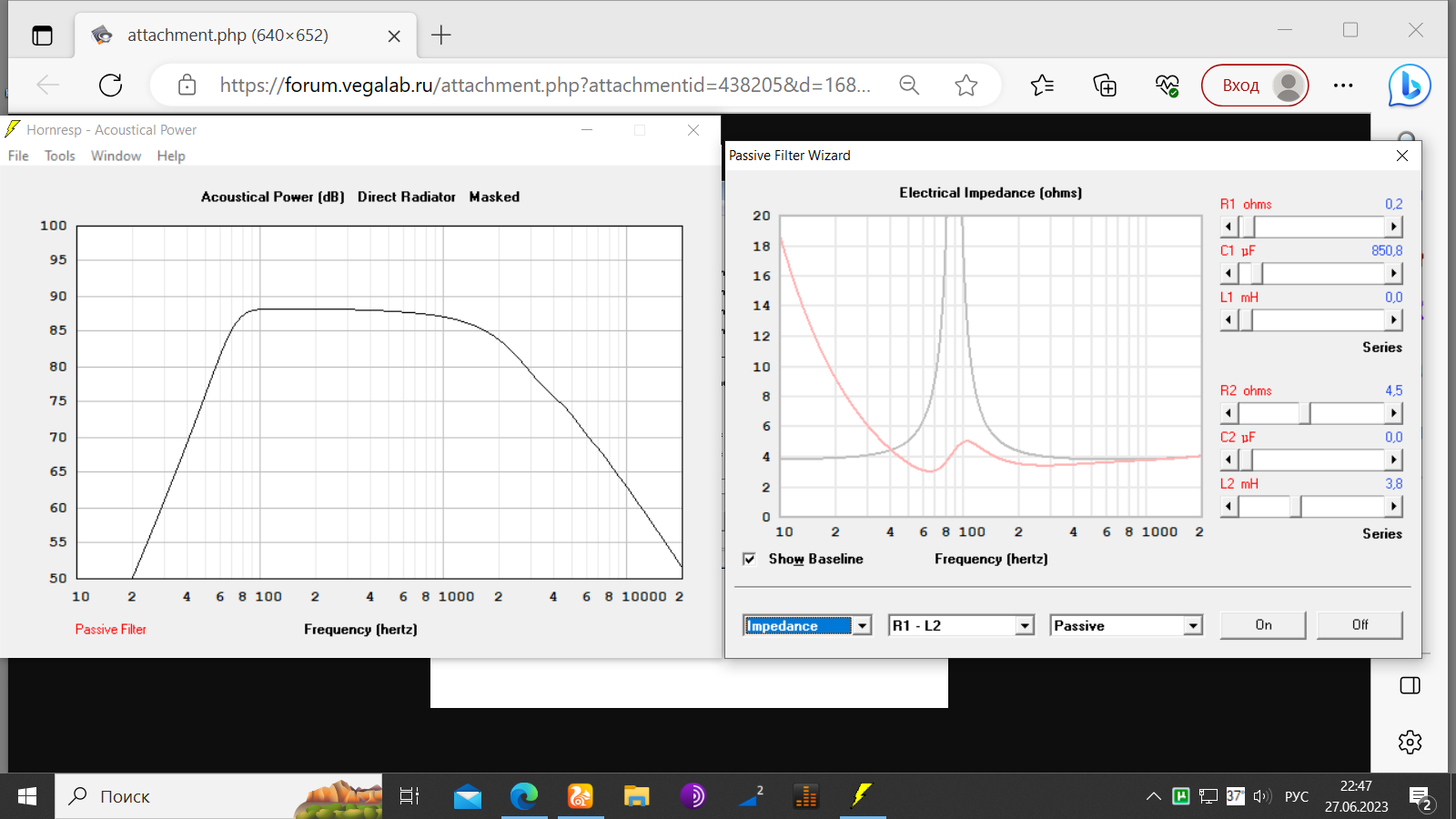Click the taskbar search box Поиск

(218, 796)
